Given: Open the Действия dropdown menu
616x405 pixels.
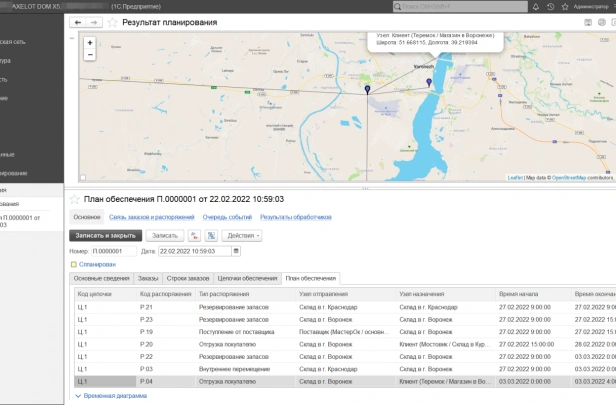Looking at the screenshot, I should [x=242, y=236].
